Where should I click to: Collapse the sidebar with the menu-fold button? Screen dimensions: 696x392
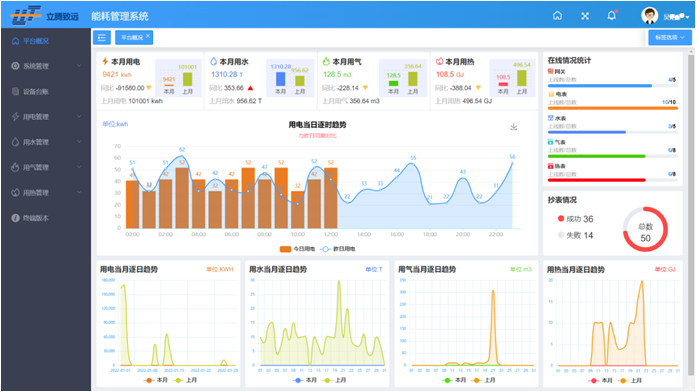click(102, 37)
